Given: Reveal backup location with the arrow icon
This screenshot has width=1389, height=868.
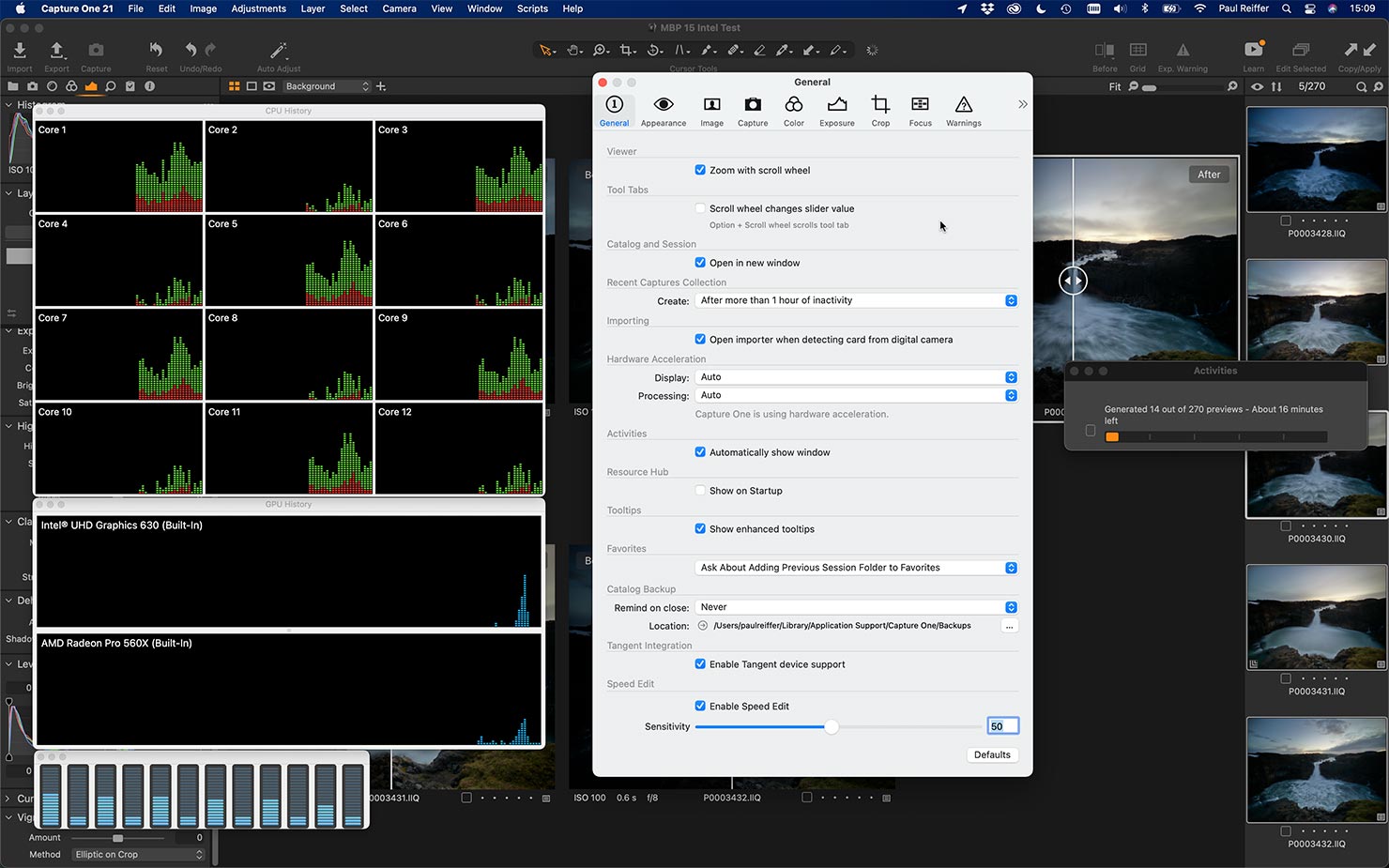Looking at the screenshot, I should tap(703, 626).
